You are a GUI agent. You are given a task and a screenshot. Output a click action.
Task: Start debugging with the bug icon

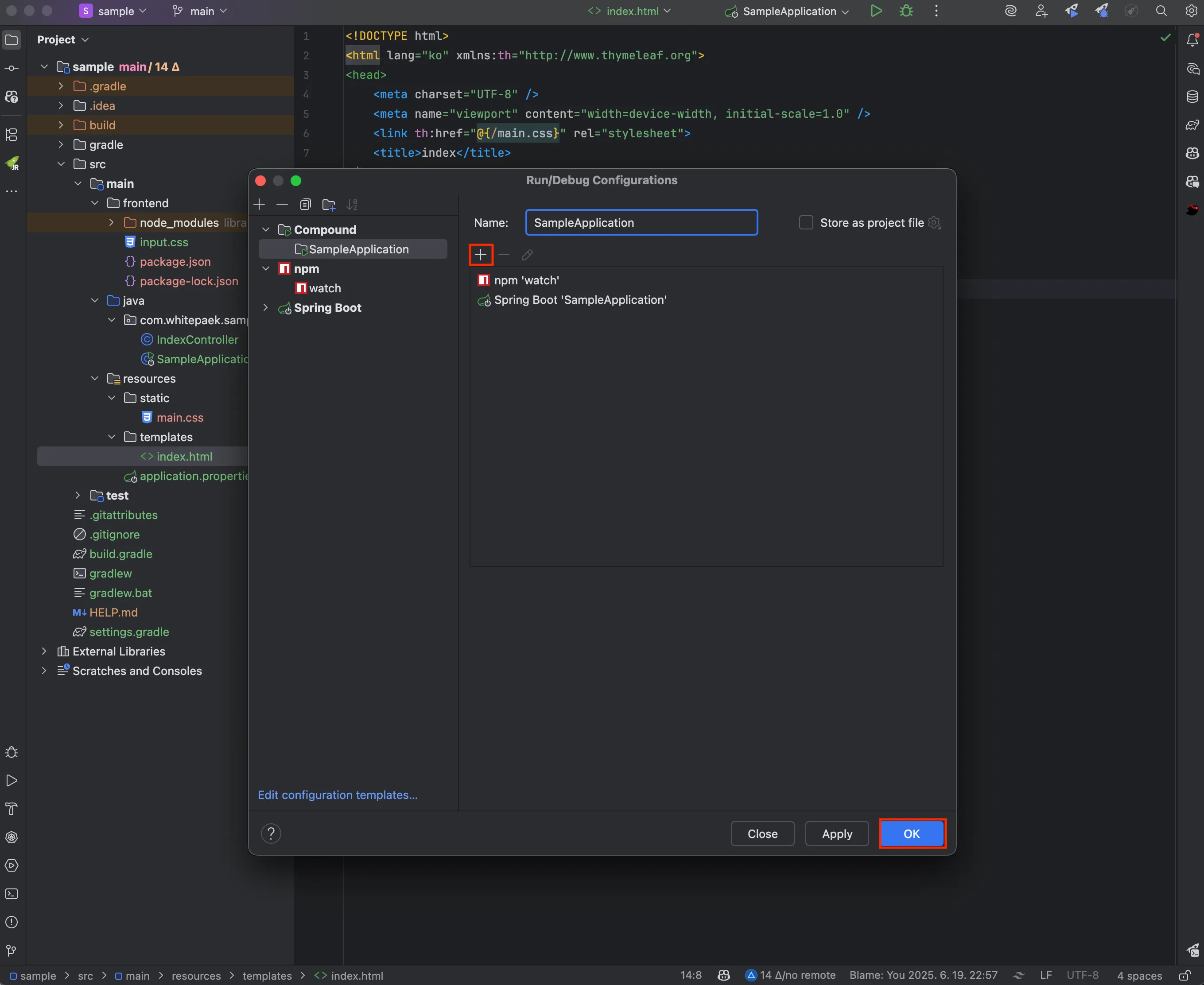(906, 11)
